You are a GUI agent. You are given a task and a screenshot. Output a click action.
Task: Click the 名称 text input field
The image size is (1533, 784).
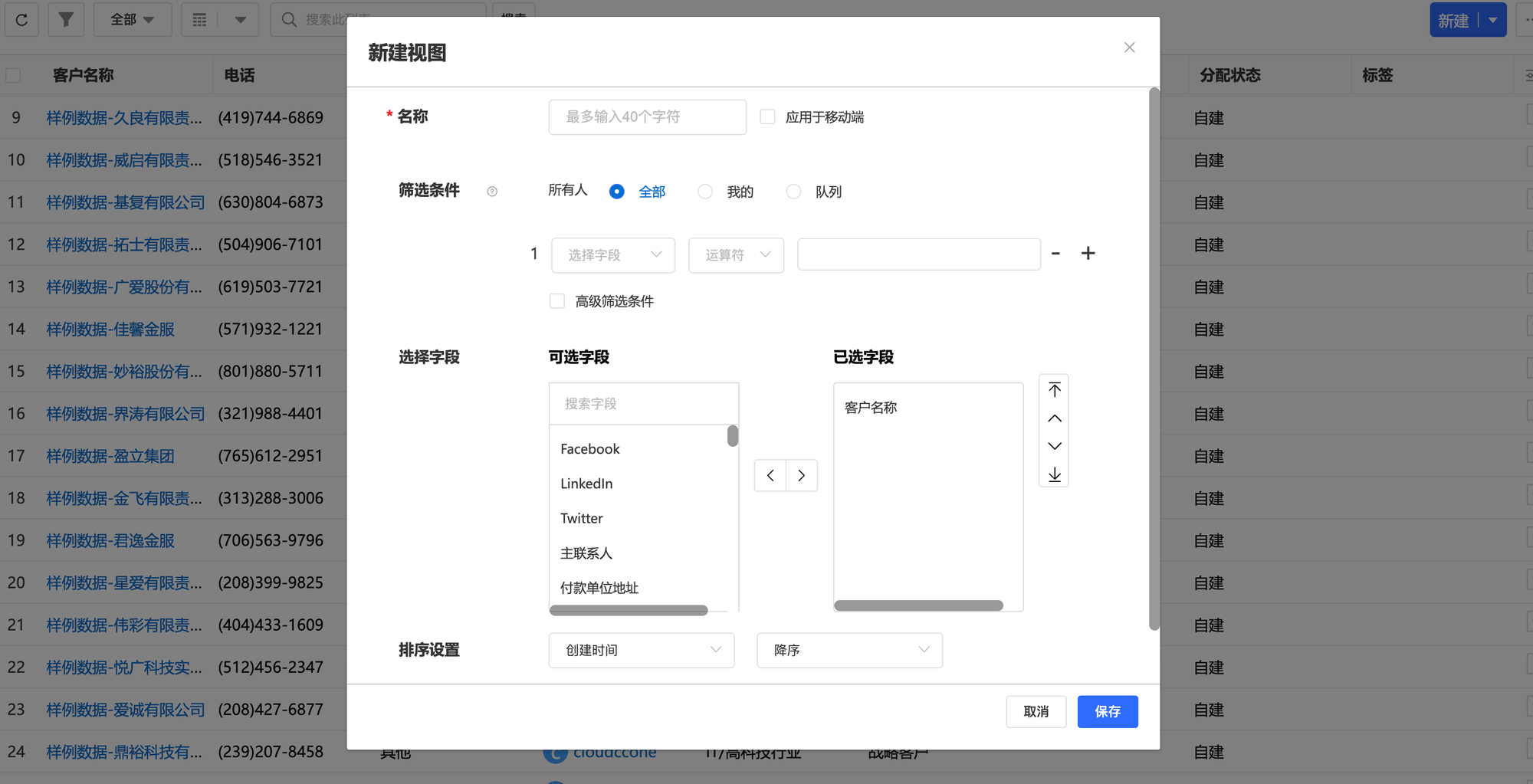coord(647,117)
